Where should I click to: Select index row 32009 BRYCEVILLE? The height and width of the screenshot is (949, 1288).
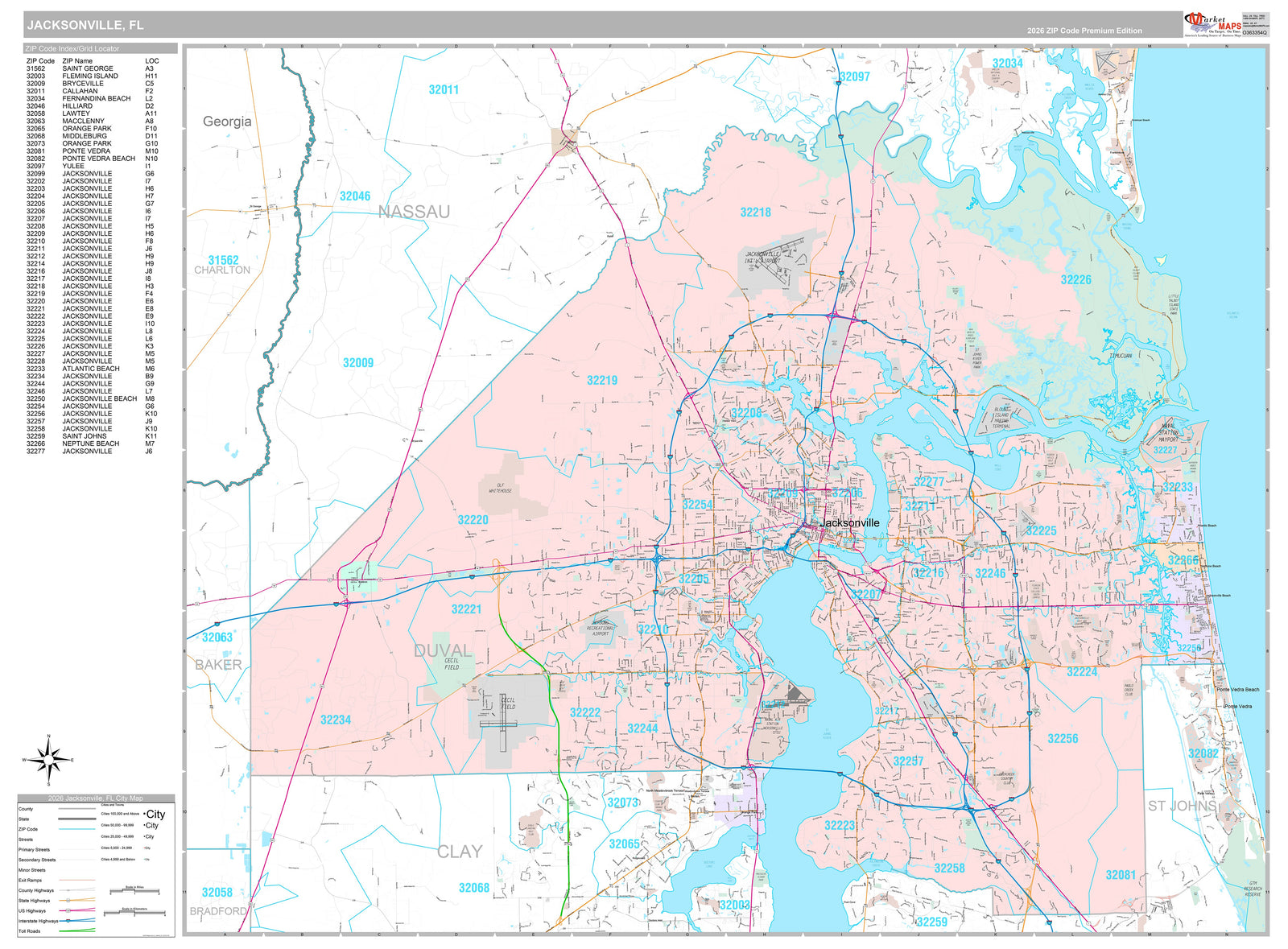(x=92, y=84)
